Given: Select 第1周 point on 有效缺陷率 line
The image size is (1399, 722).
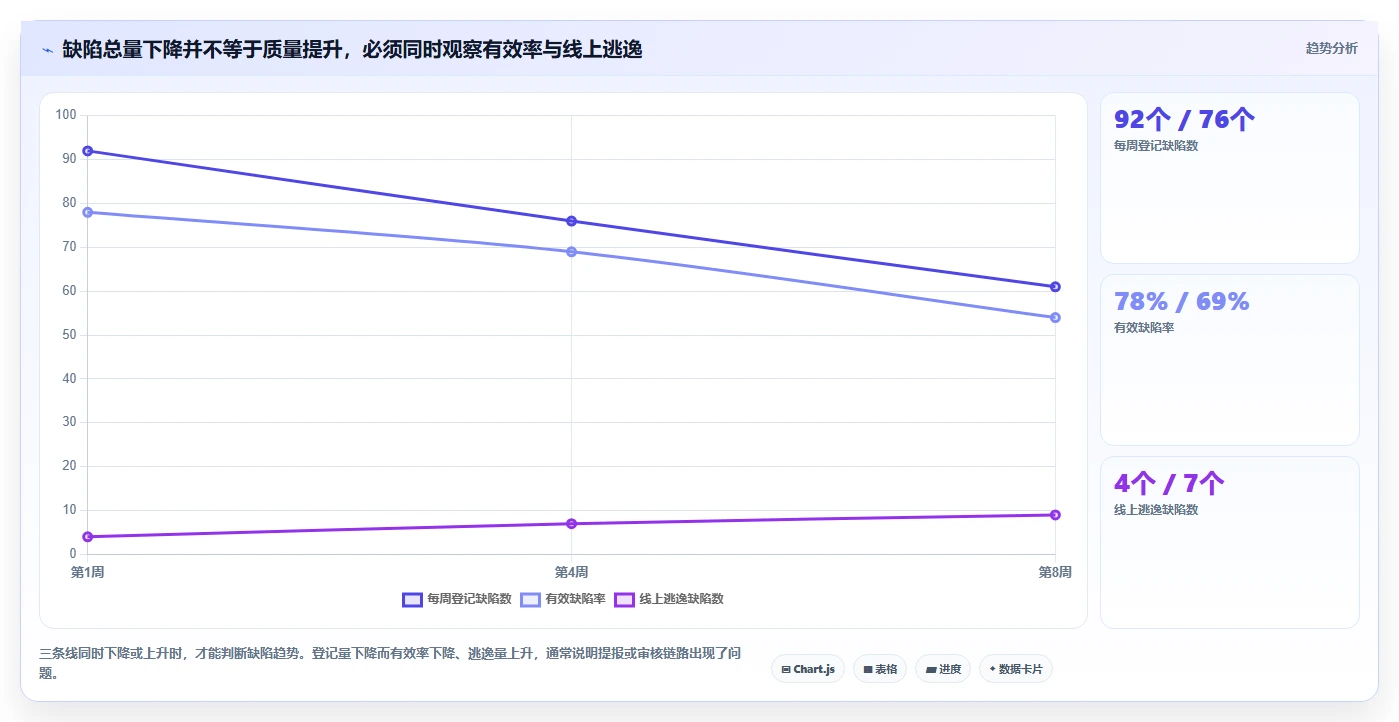Looking at the screenshot, I should pos(88,212).
